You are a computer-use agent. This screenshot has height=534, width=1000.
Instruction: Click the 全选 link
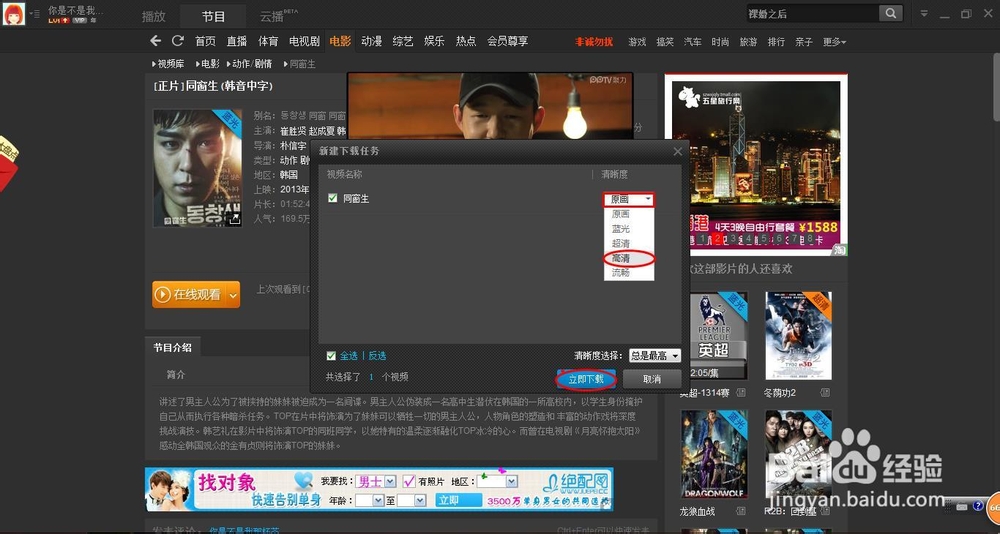(x=349, y=356)
